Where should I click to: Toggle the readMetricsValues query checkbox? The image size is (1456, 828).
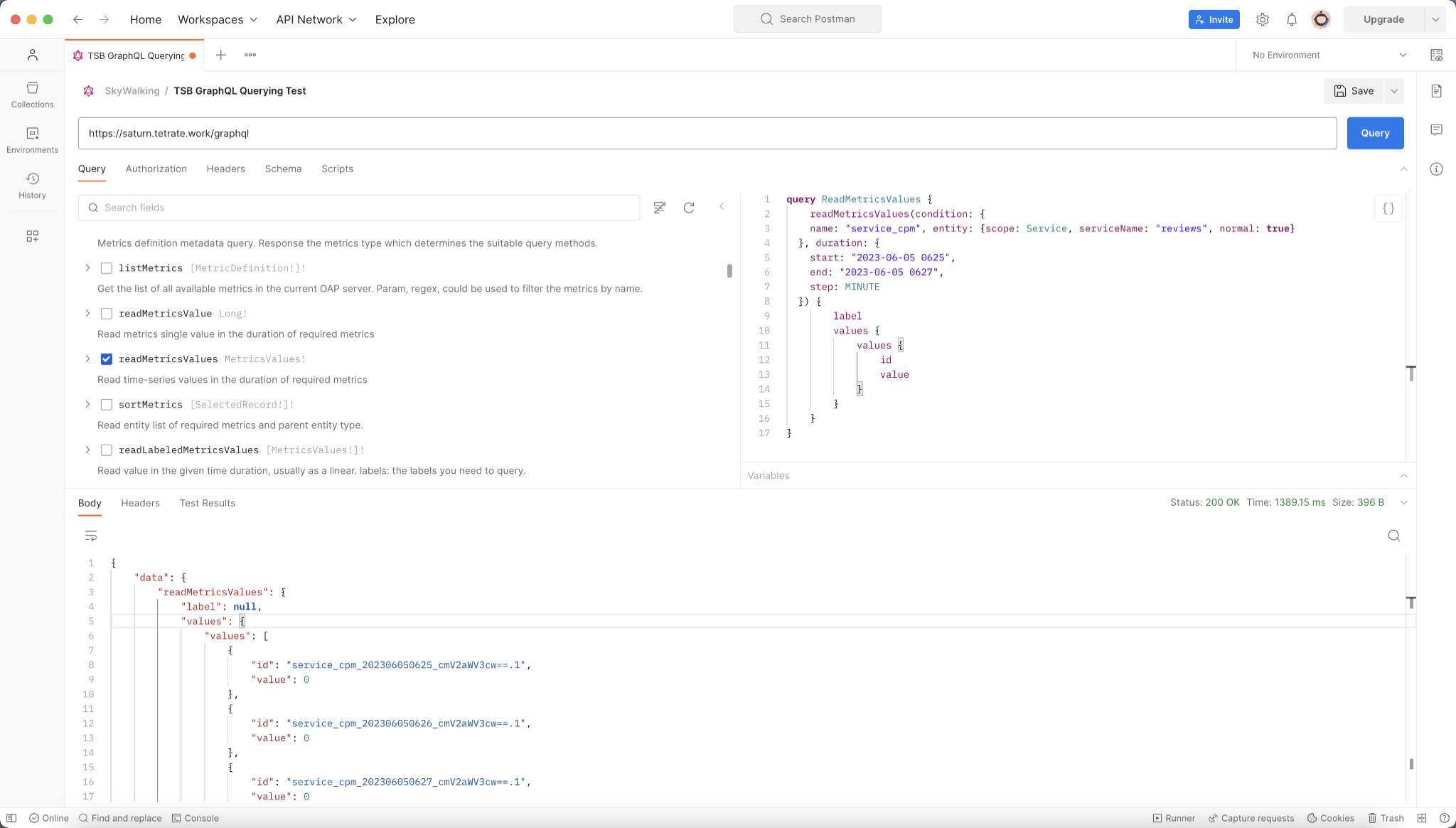tap(106, 358)
